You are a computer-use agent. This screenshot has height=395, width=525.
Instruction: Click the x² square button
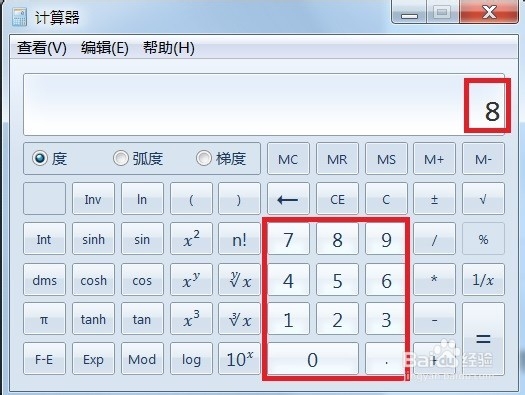pyautogui.click(x=191, y=239)
